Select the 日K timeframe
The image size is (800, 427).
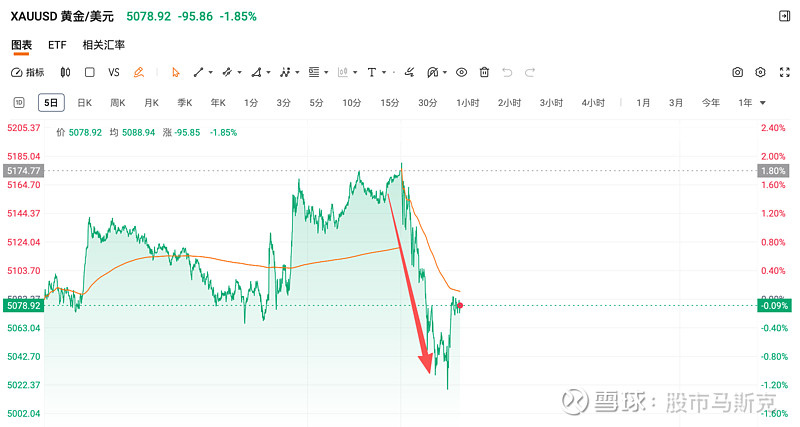(x=84, y=103)
